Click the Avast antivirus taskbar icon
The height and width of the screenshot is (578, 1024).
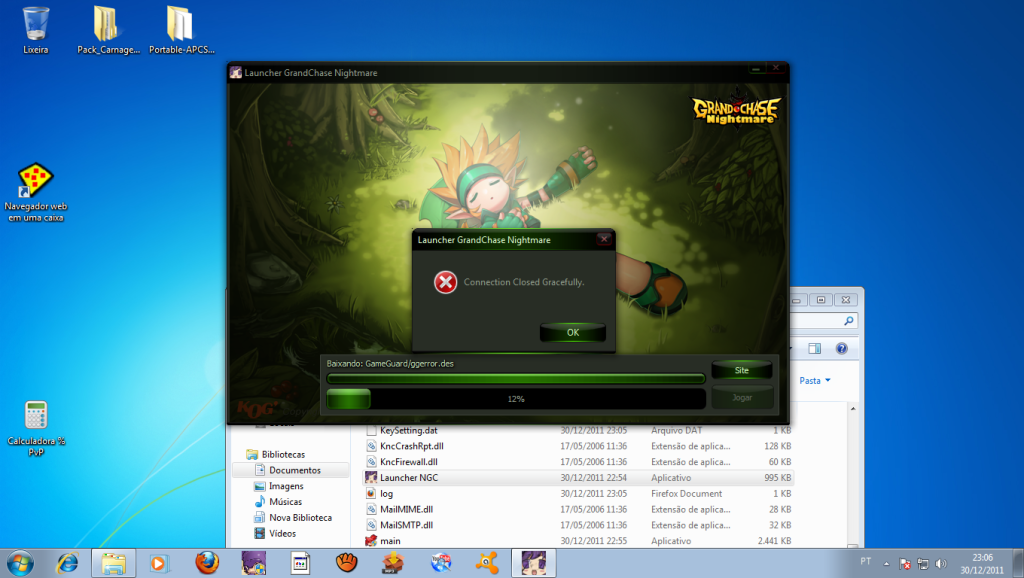487,562
